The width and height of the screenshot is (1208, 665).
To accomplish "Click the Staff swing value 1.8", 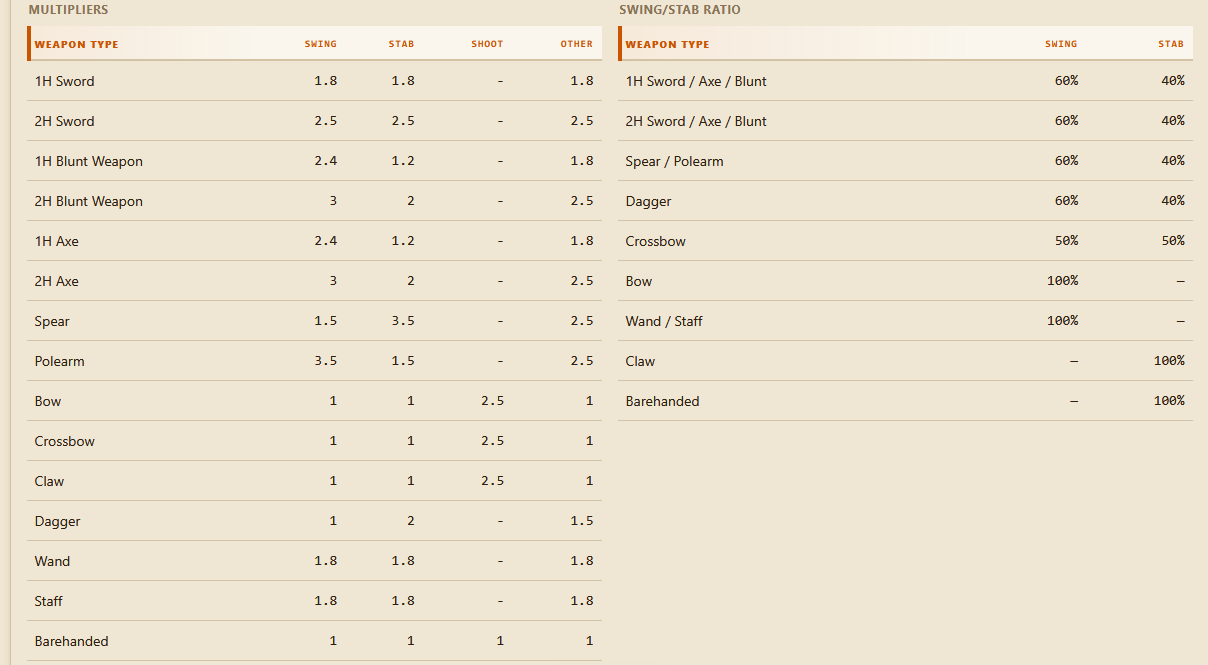I will pos(325,601).
